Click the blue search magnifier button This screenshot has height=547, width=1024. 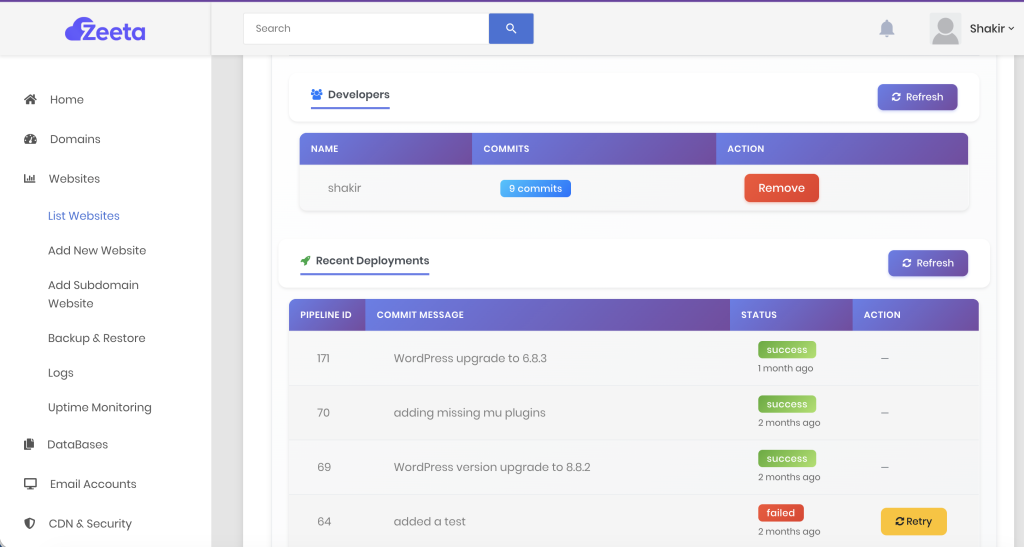pos(511,29)
